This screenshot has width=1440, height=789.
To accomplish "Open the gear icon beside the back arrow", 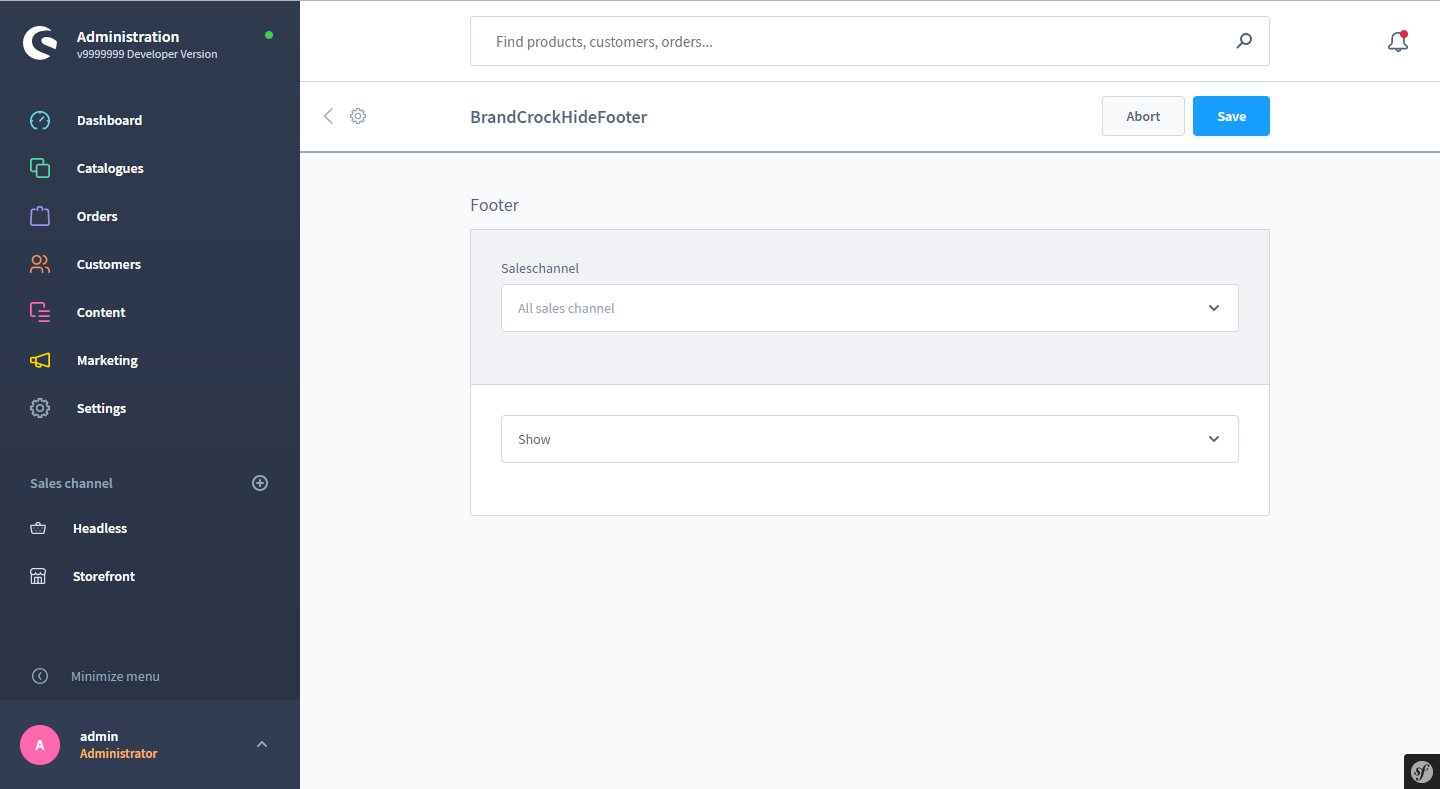I will [x=358, y=116].
